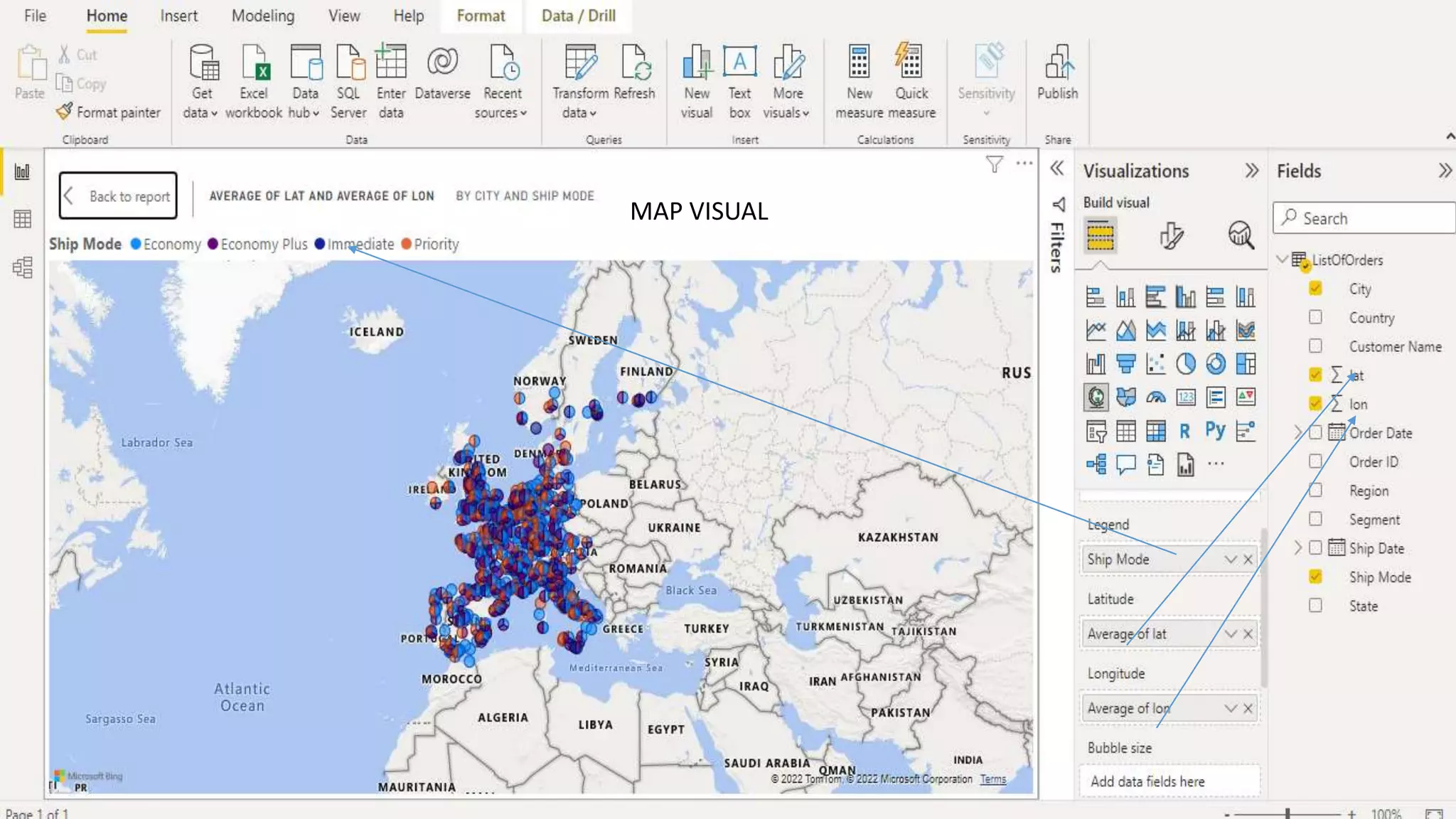The height and width of the screenshot is (819, 1456).
Task: Uncheck the lat field checkbox
Action: pyautogui.click(x=1315, y=374)
